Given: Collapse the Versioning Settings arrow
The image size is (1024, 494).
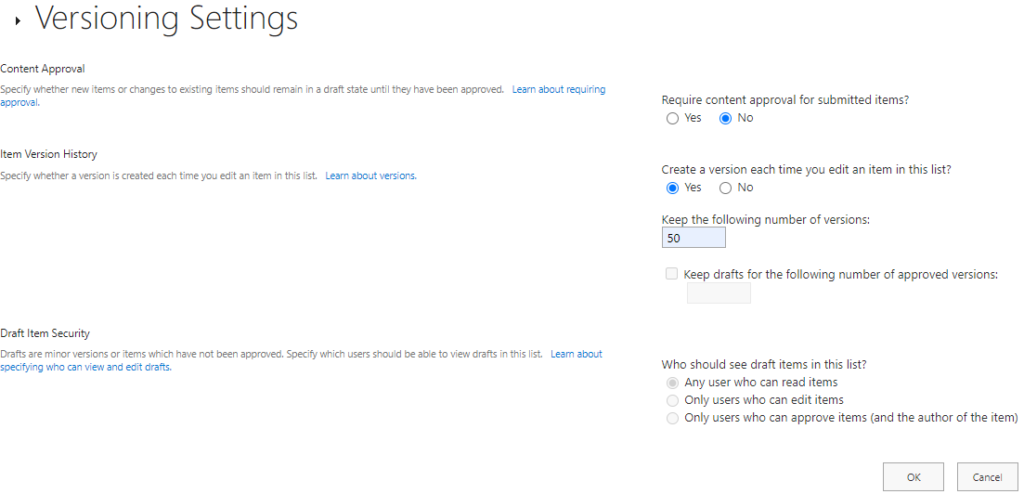Looking at the screenshot, I should coord(18,21).
